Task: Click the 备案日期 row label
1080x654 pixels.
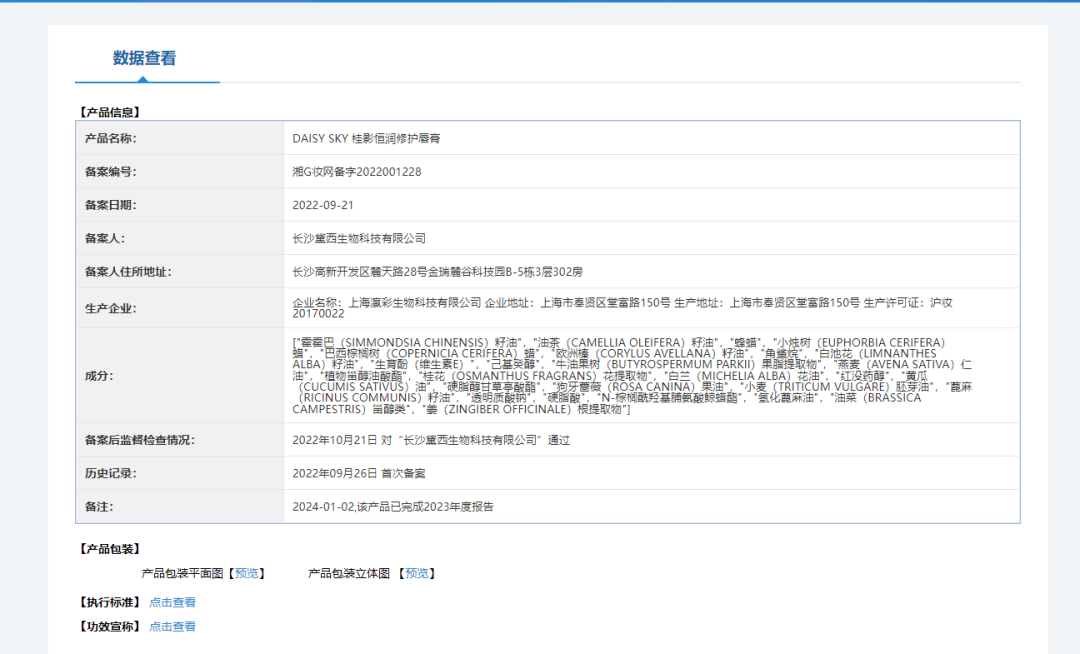Action: [x=110, y=205]
